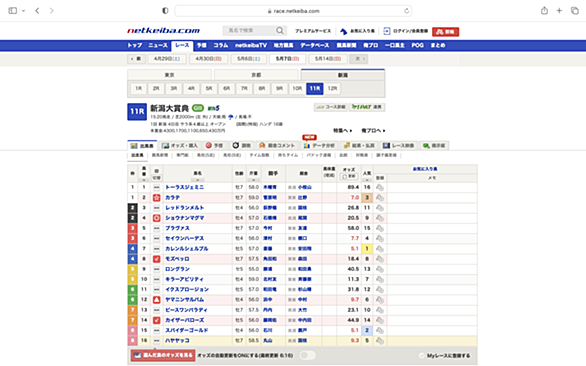Expand Safari sidebar dropdown chevron
The height and width of the screenshot is (366, 586).
tap(23, 11)
